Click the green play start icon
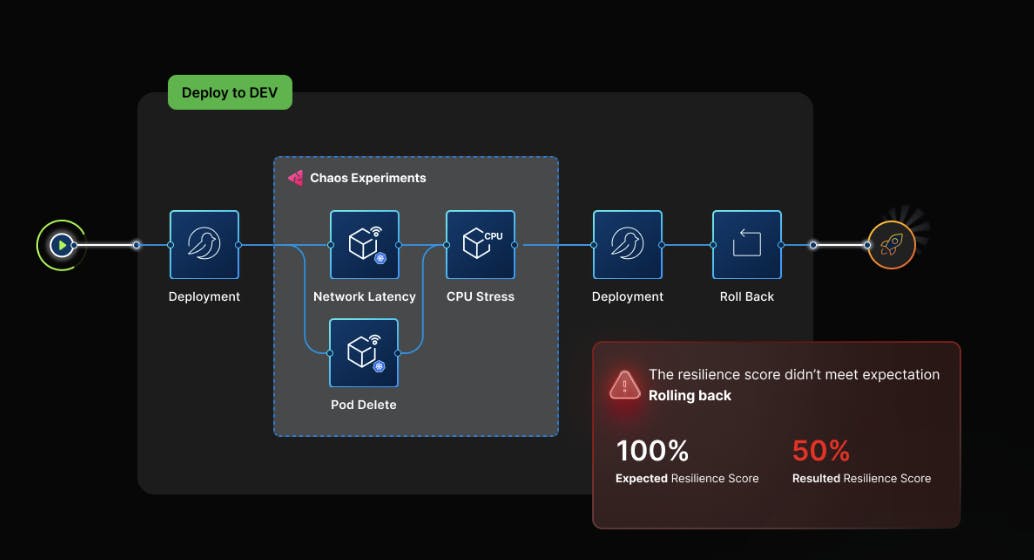 [61, 245]
